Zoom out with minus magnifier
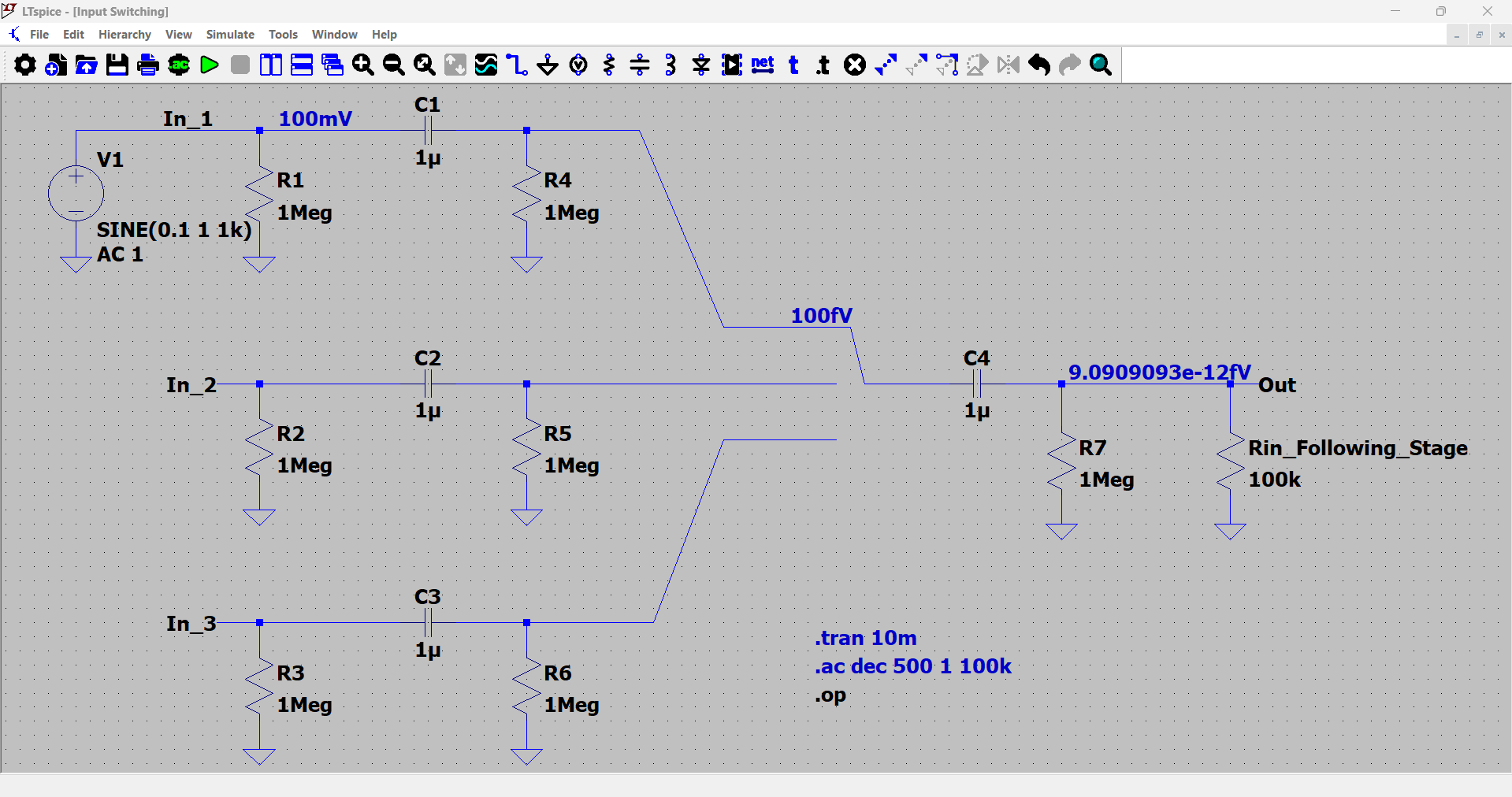 pyautogui.click(x=394, y=65)
